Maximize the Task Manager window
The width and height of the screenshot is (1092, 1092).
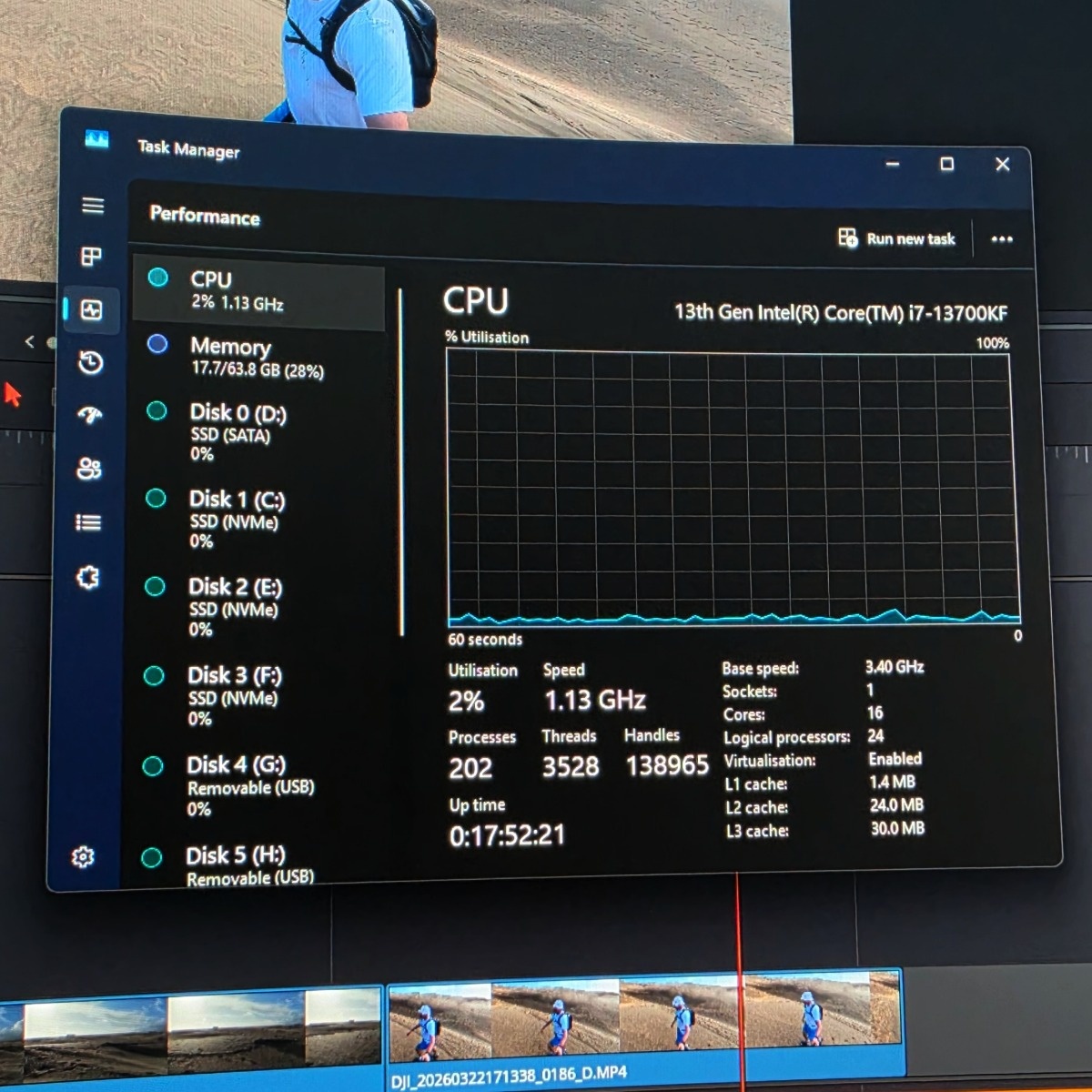946,164
